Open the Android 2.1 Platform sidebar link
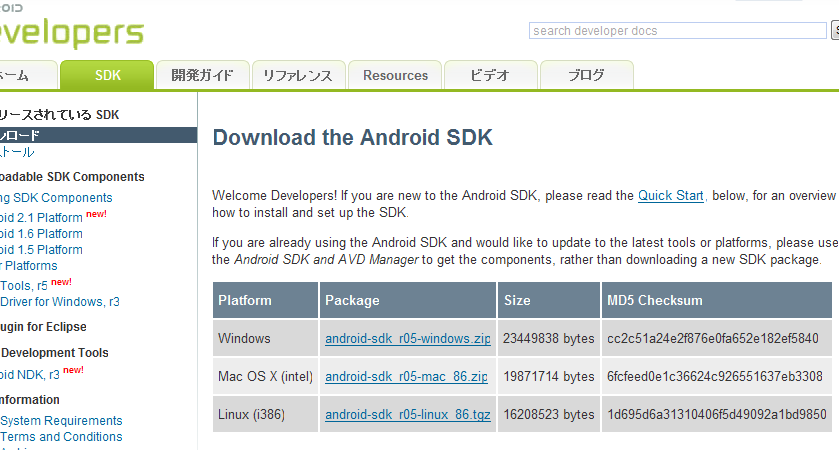Image resolution: width=839 pixels, height=450 pixels. click(x=42, y=217)
